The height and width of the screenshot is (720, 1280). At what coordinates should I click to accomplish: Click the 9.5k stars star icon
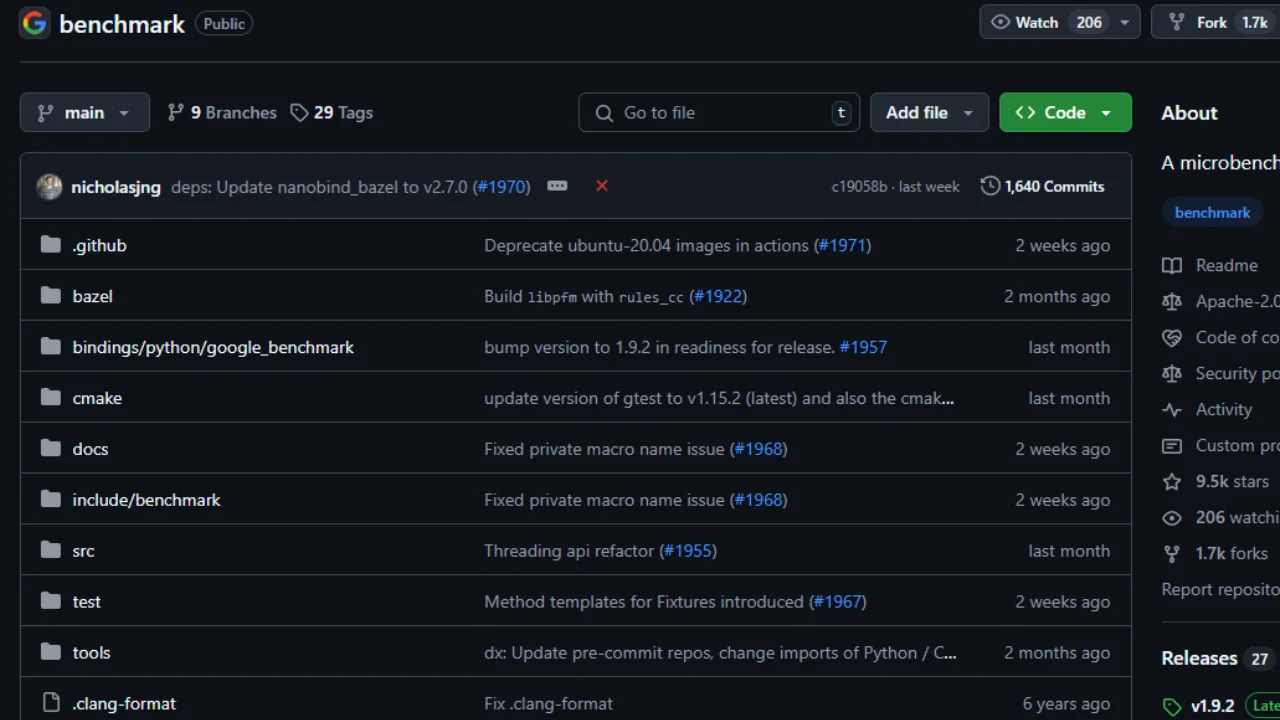pyautogui.click(x=1172, y=481)
